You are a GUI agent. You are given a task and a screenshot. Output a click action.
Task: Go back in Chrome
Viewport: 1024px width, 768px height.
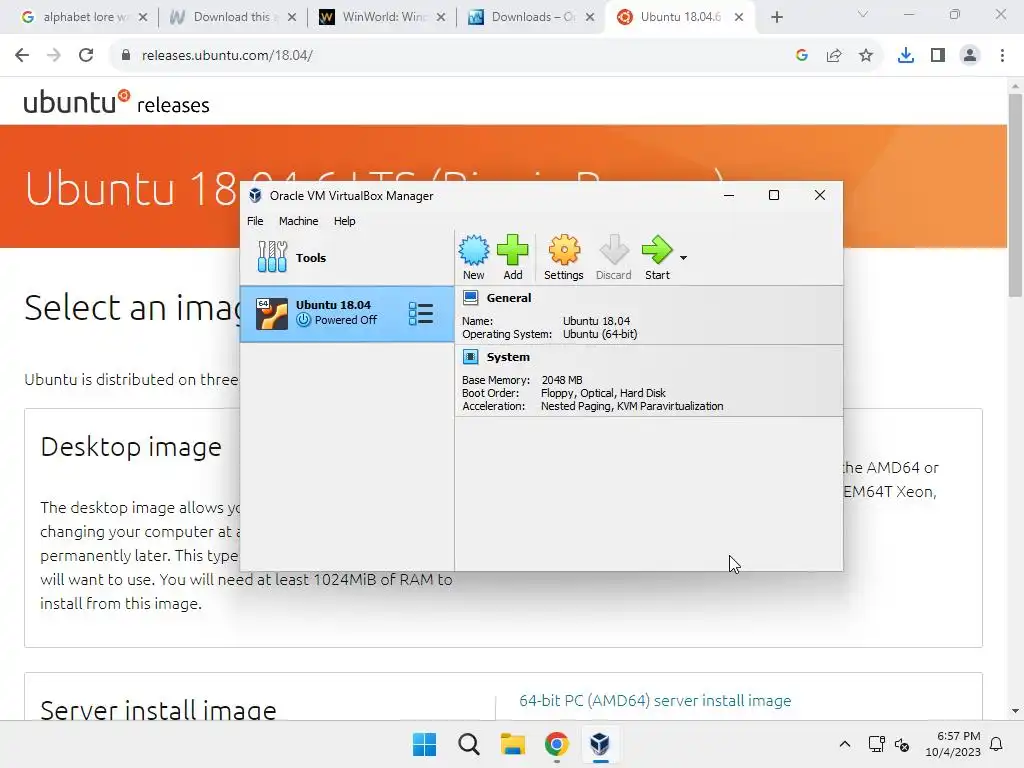click(x=22, y=55)
